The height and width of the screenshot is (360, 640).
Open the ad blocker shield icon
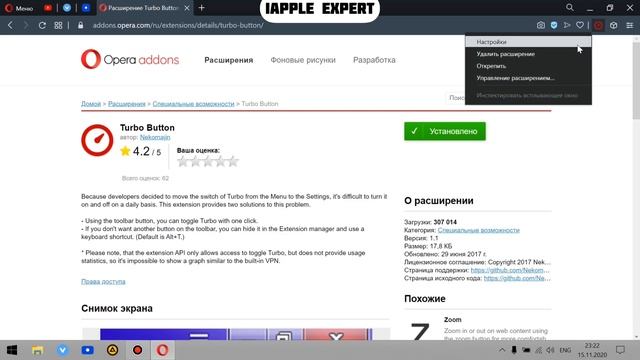pos(554,25)
